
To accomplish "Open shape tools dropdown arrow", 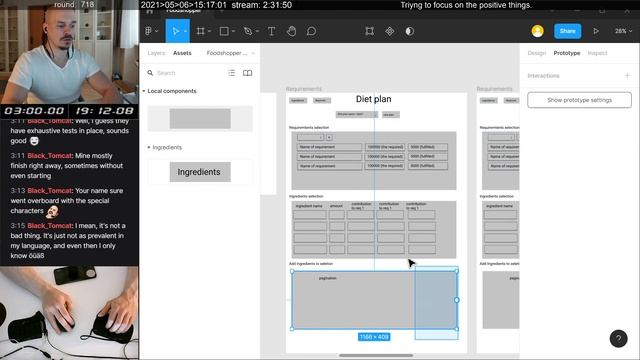I will click(x=233, y=31).
